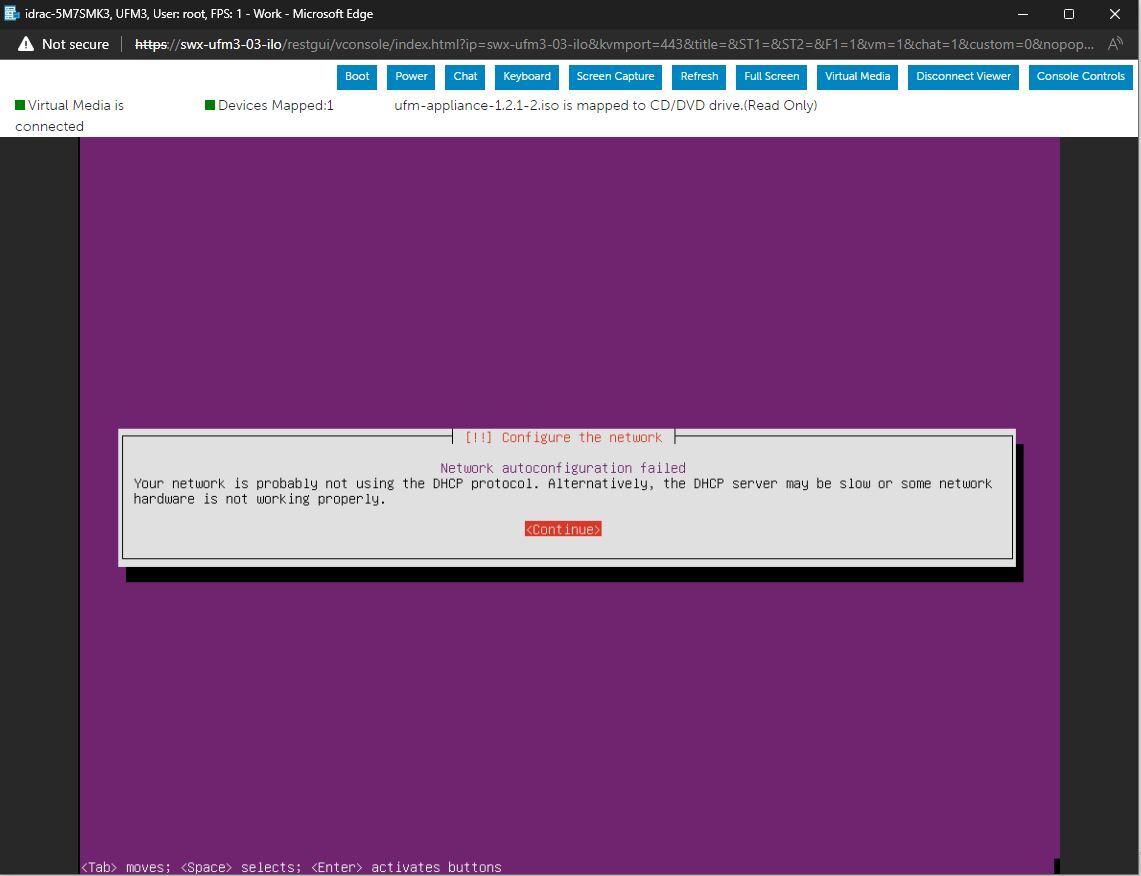Click the struck-through https text in the address bar
Screen dimensions: 1141x876
[151, 44]
